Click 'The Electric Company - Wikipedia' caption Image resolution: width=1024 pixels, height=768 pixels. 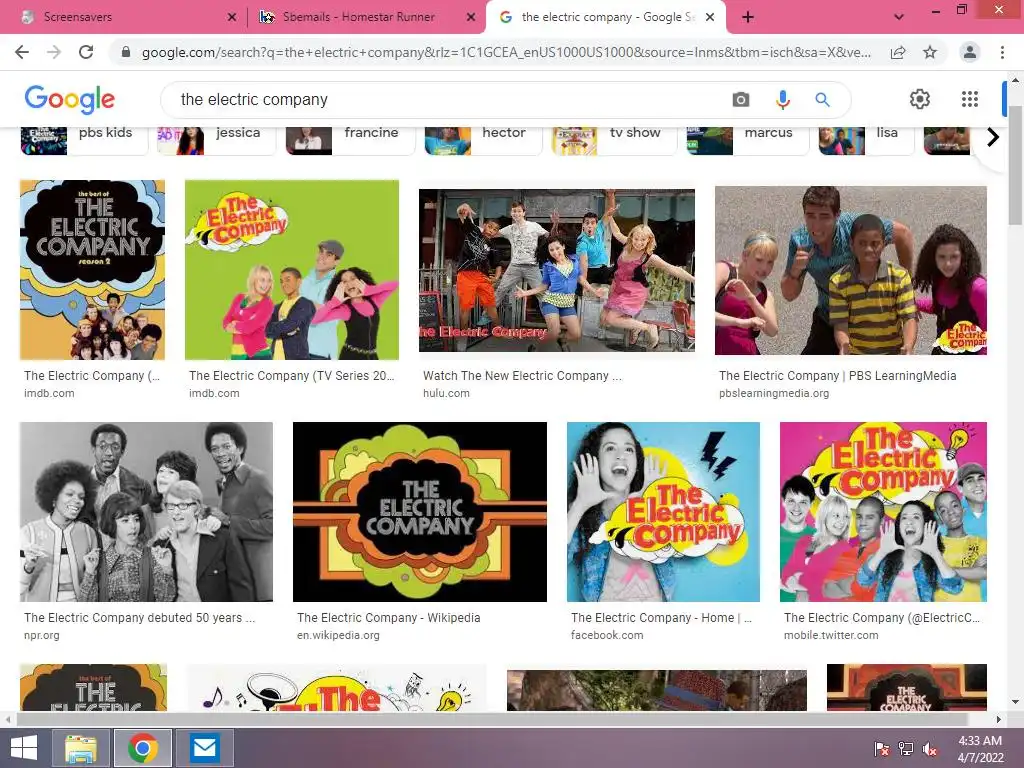click(x=389, y=618)
